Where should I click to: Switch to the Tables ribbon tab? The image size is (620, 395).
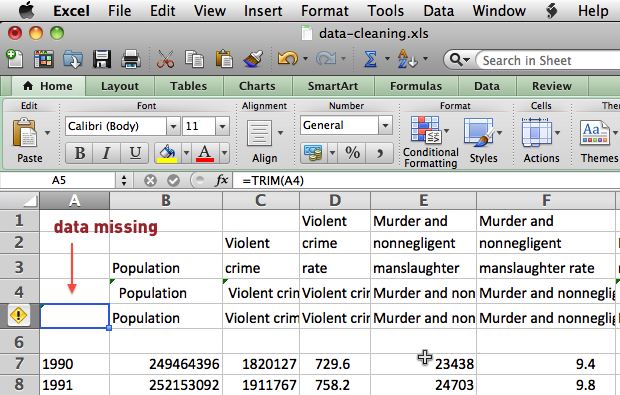click(x=189, y=86)
